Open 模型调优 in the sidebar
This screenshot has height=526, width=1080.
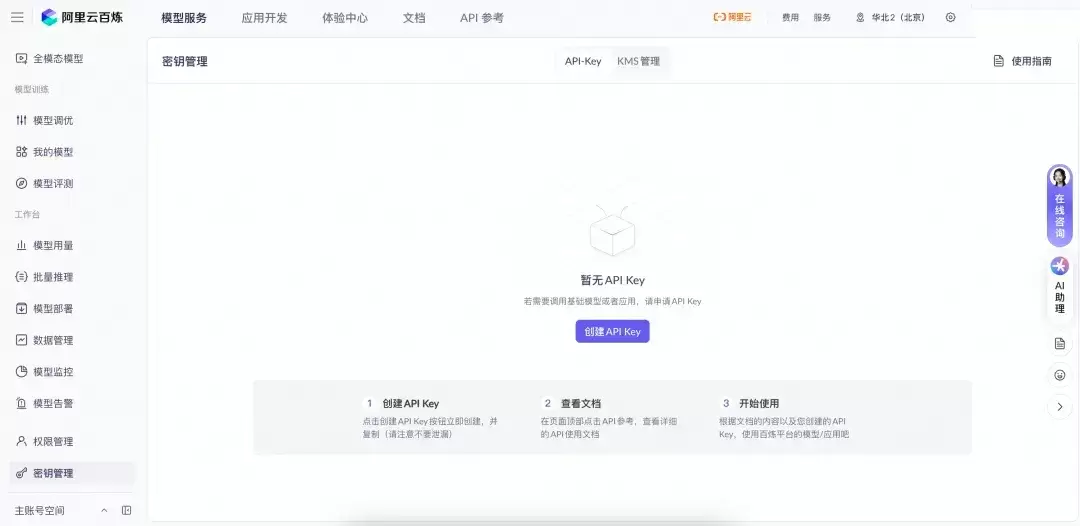coord(53,120)
